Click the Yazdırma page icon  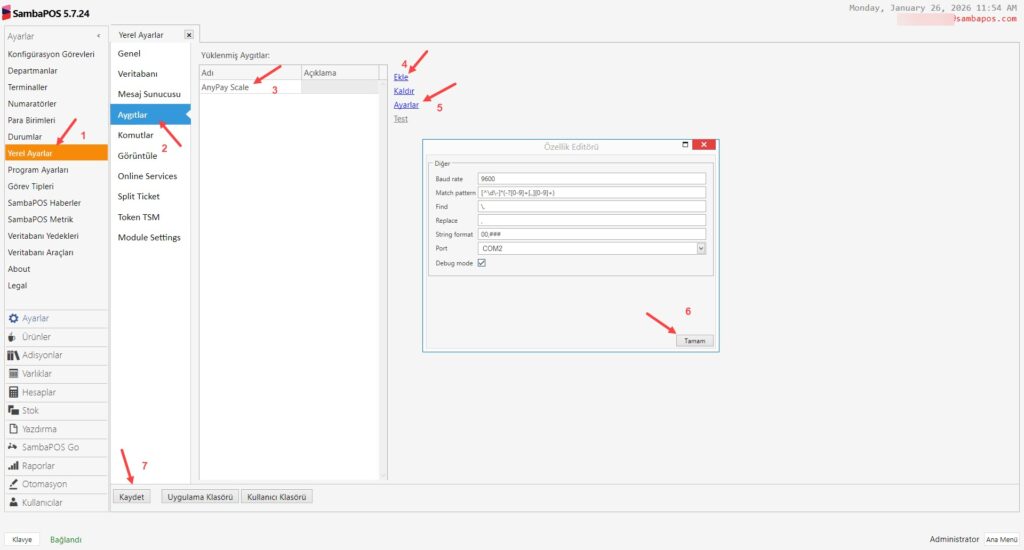click(13, 429)
